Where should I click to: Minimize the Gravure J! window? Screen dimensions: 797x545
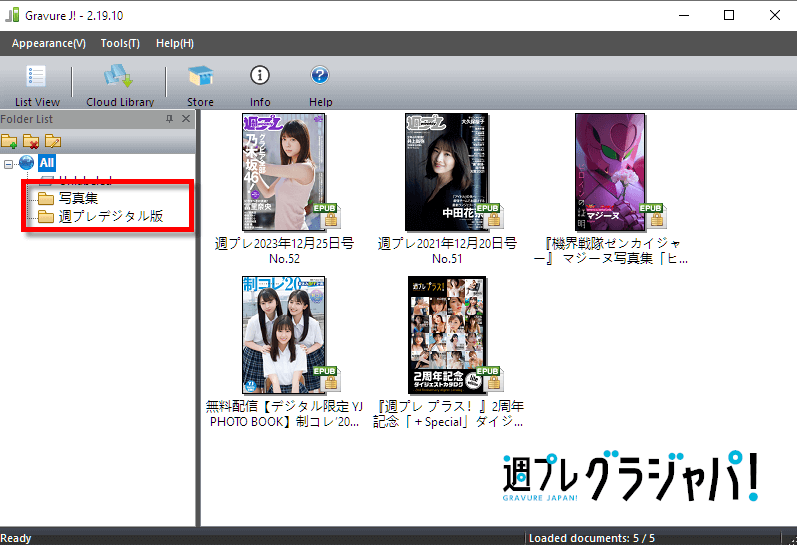684,15
